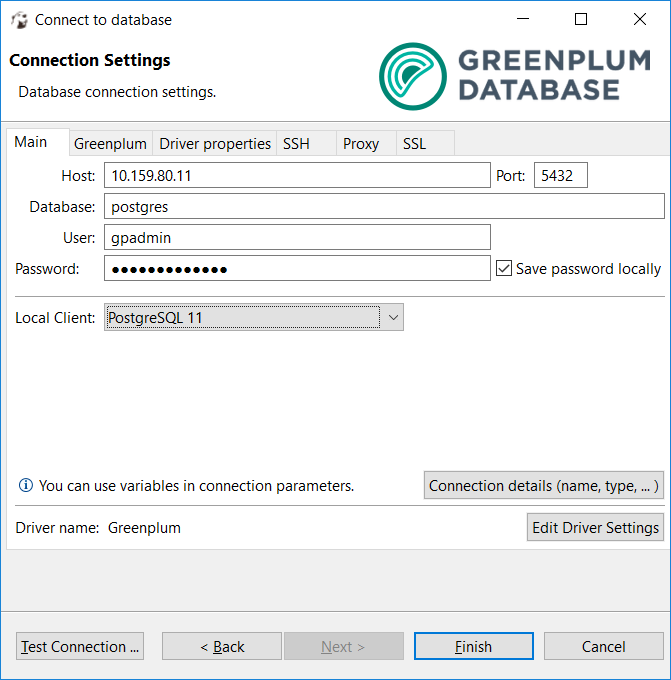Click the info icon next to variables hint
The width and height of the screenshot is (671, 680).
coord(26,485)
